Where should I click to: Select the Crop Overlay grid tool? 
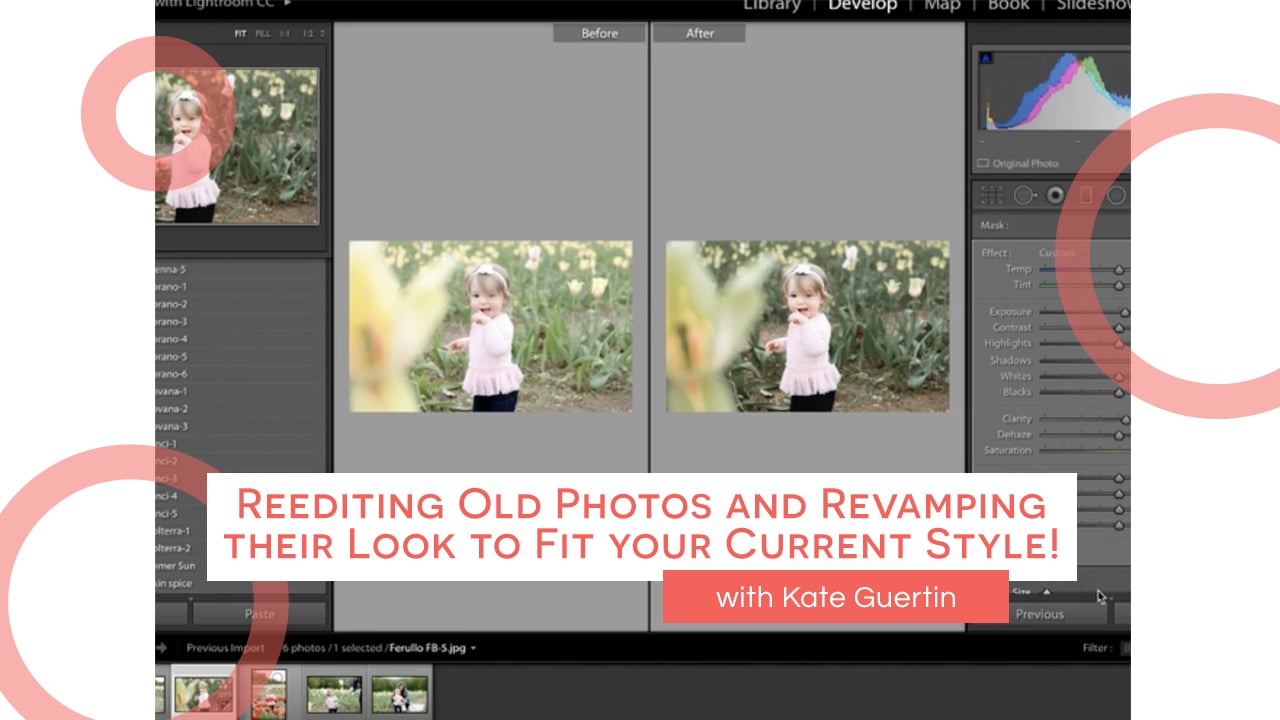pos(992,195)
